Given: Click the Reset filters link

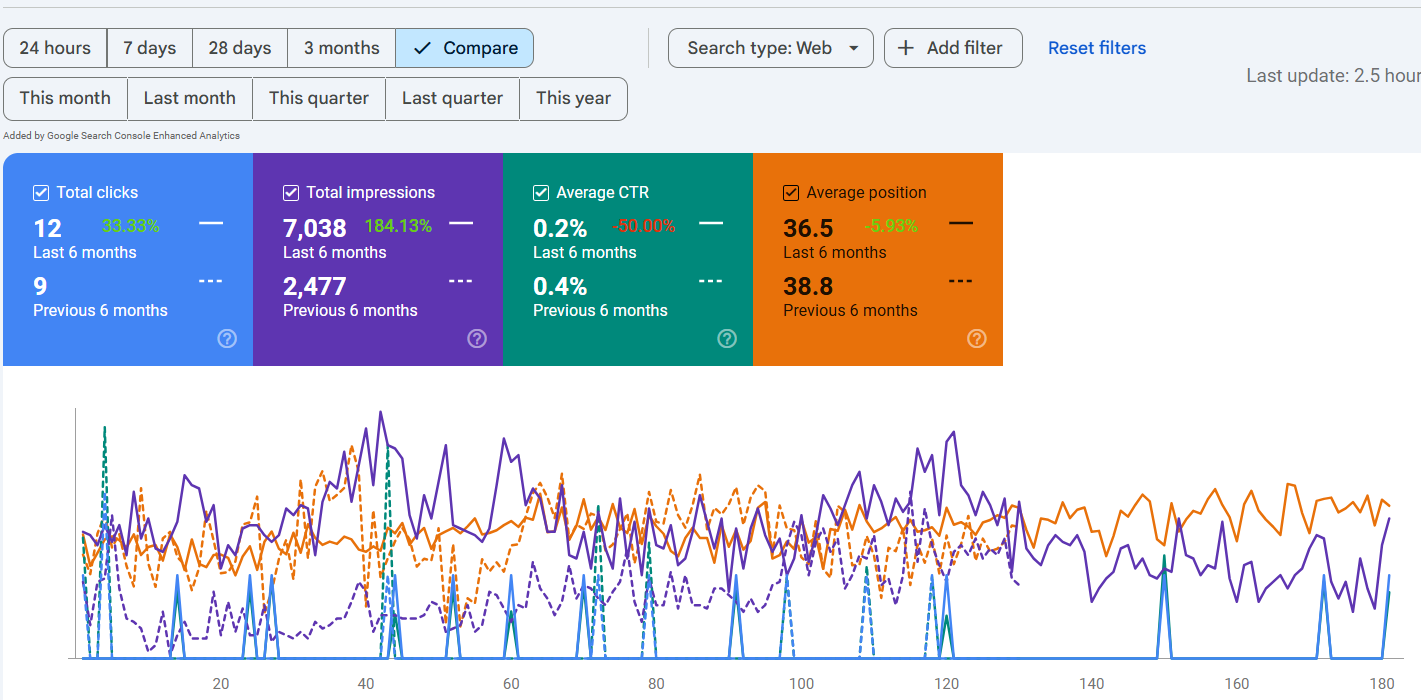Looking at the screenshot, I should pyautogui.click(x=1096, y=48).
